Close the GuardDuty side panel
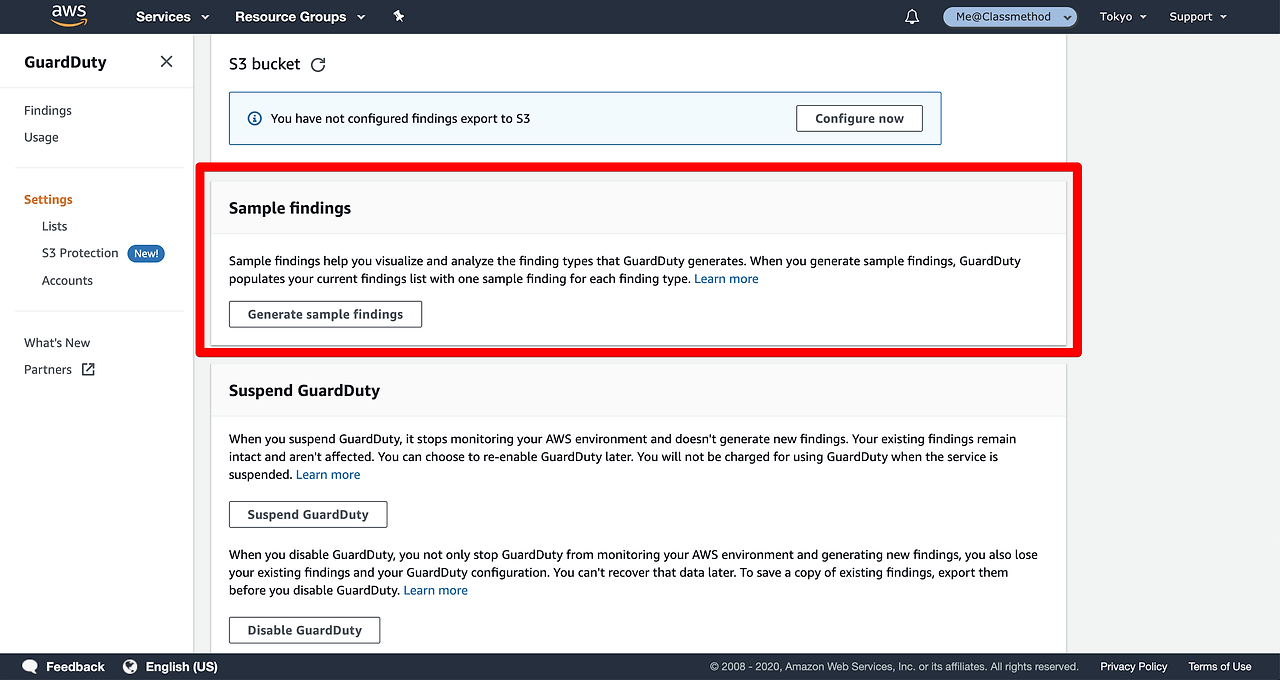 [x=166, y=62]
